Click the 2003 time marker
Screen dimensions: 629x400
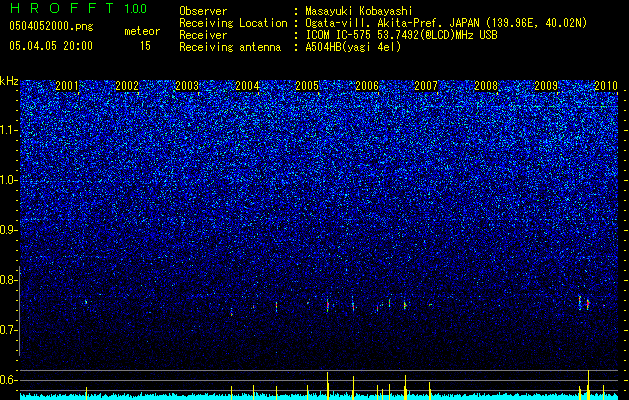coord(187,85)
